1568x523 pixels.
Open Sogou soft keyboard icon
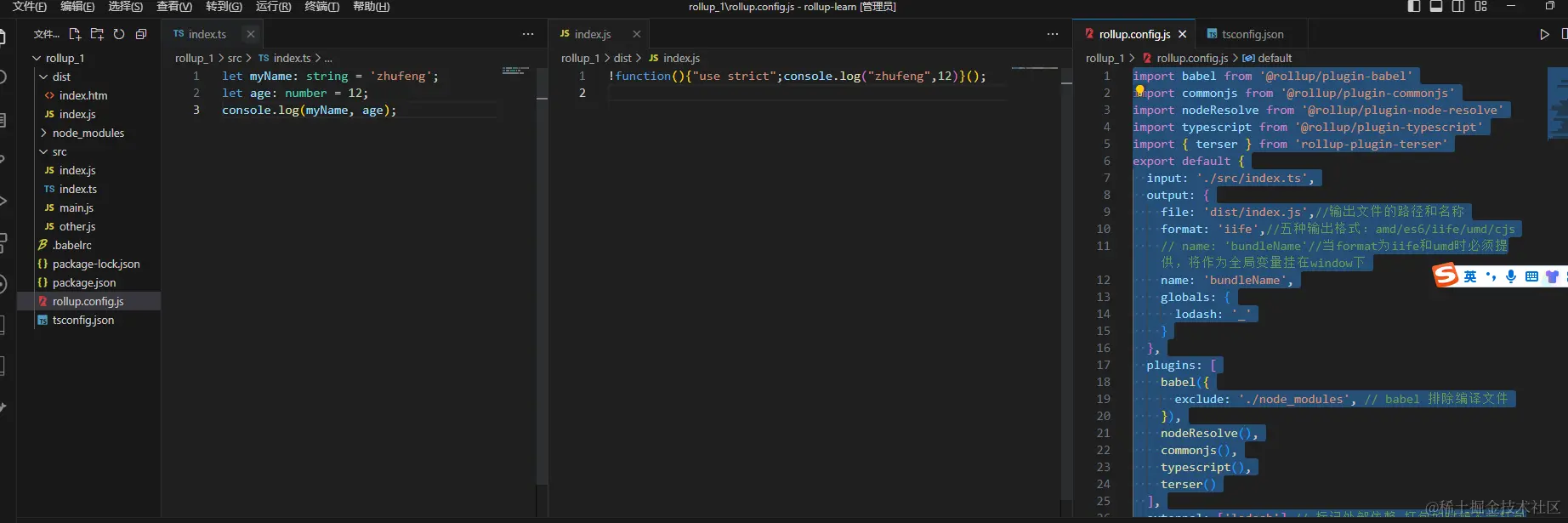tap(1531, 276)
